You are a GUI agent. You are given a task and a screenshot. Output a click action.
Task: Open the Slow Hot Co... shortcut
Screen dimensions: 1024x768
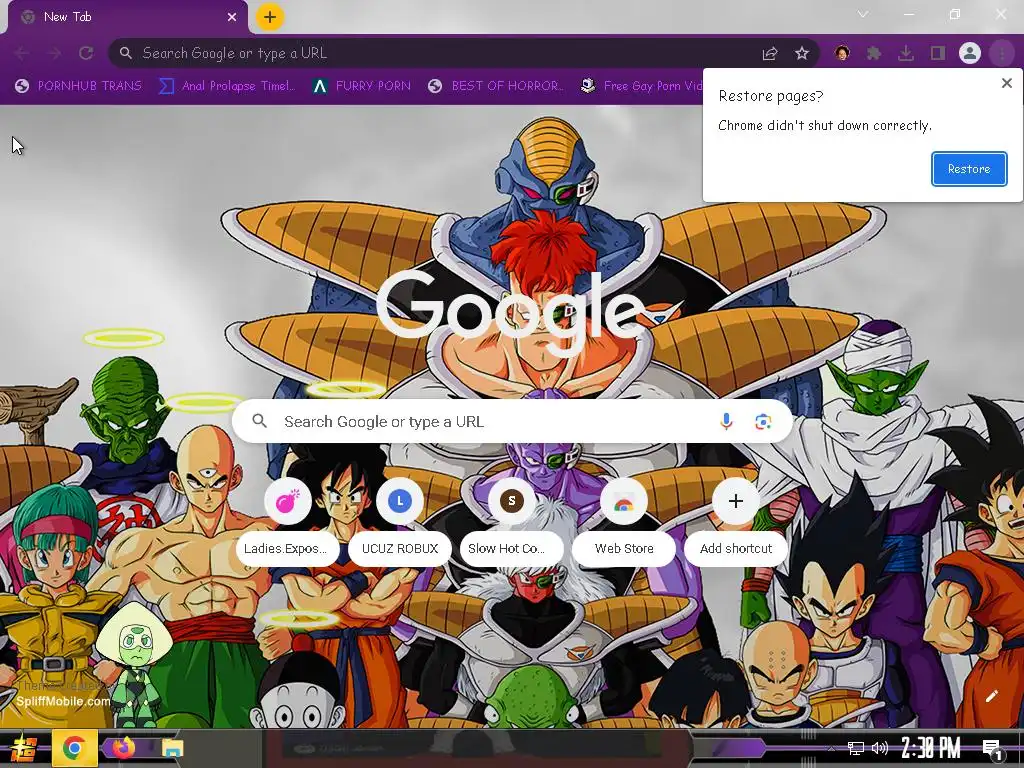point(511,522)
